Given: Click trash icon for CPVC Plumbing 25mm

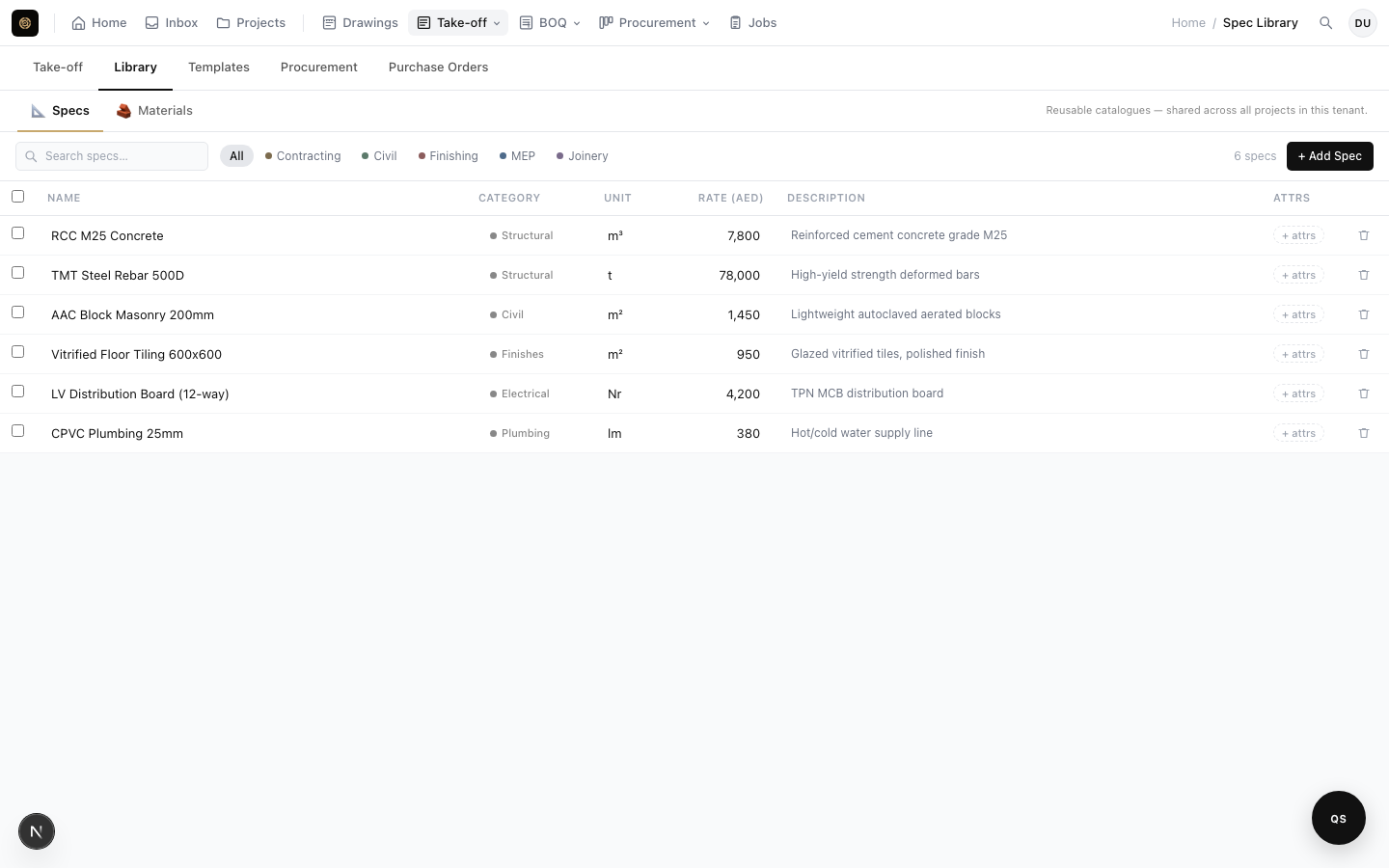Looking at the screenshot, I should tap(1364, 433).
